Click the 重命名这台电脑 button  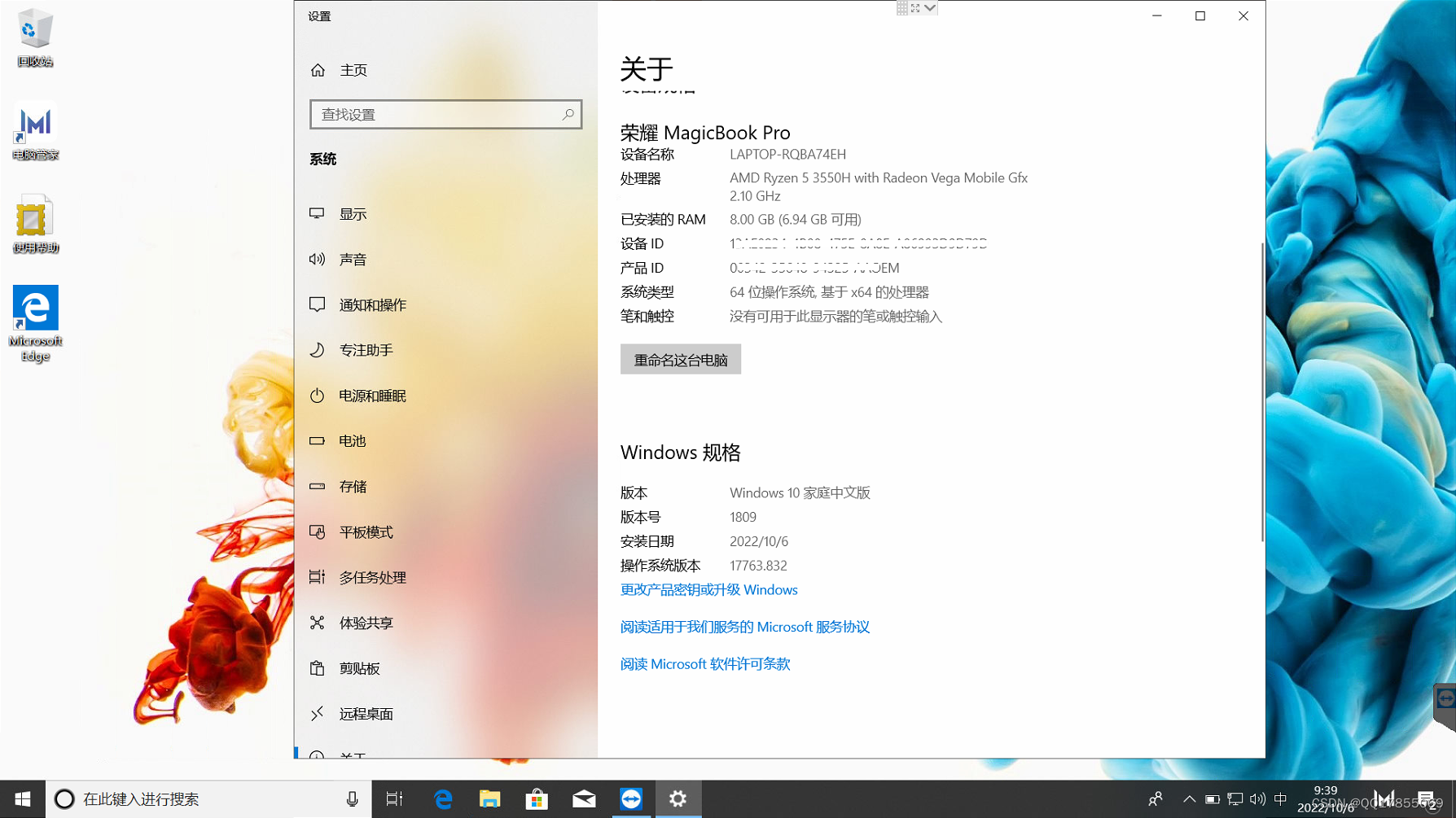681,360
